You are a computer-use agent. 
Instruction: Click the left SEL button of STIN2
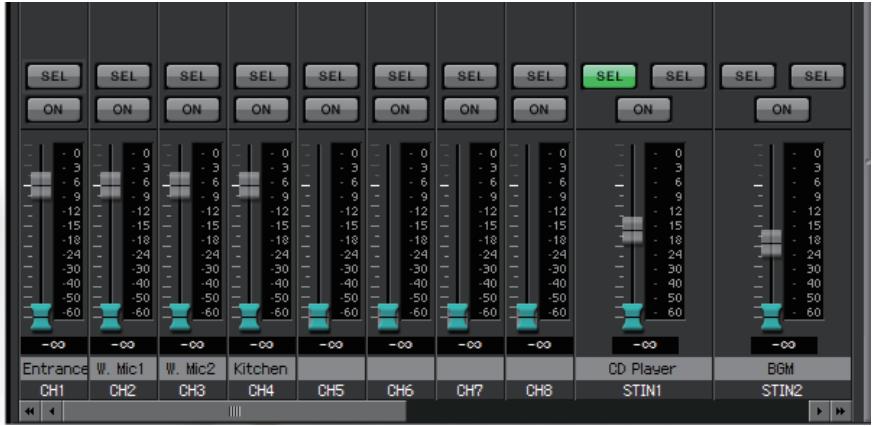[748, 76]
